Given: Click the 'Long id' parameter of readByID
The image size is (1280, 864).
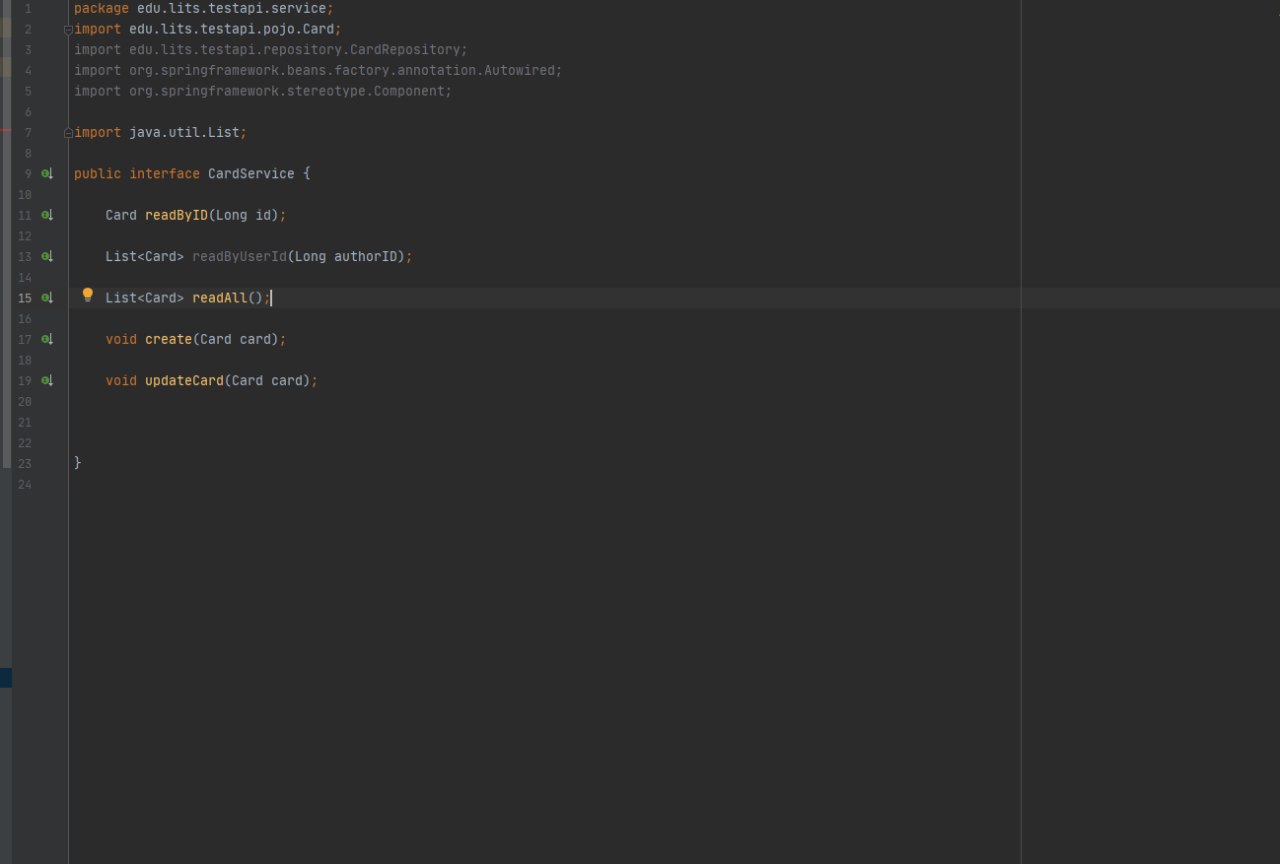Looking at the screenshot, I should 243,215.
